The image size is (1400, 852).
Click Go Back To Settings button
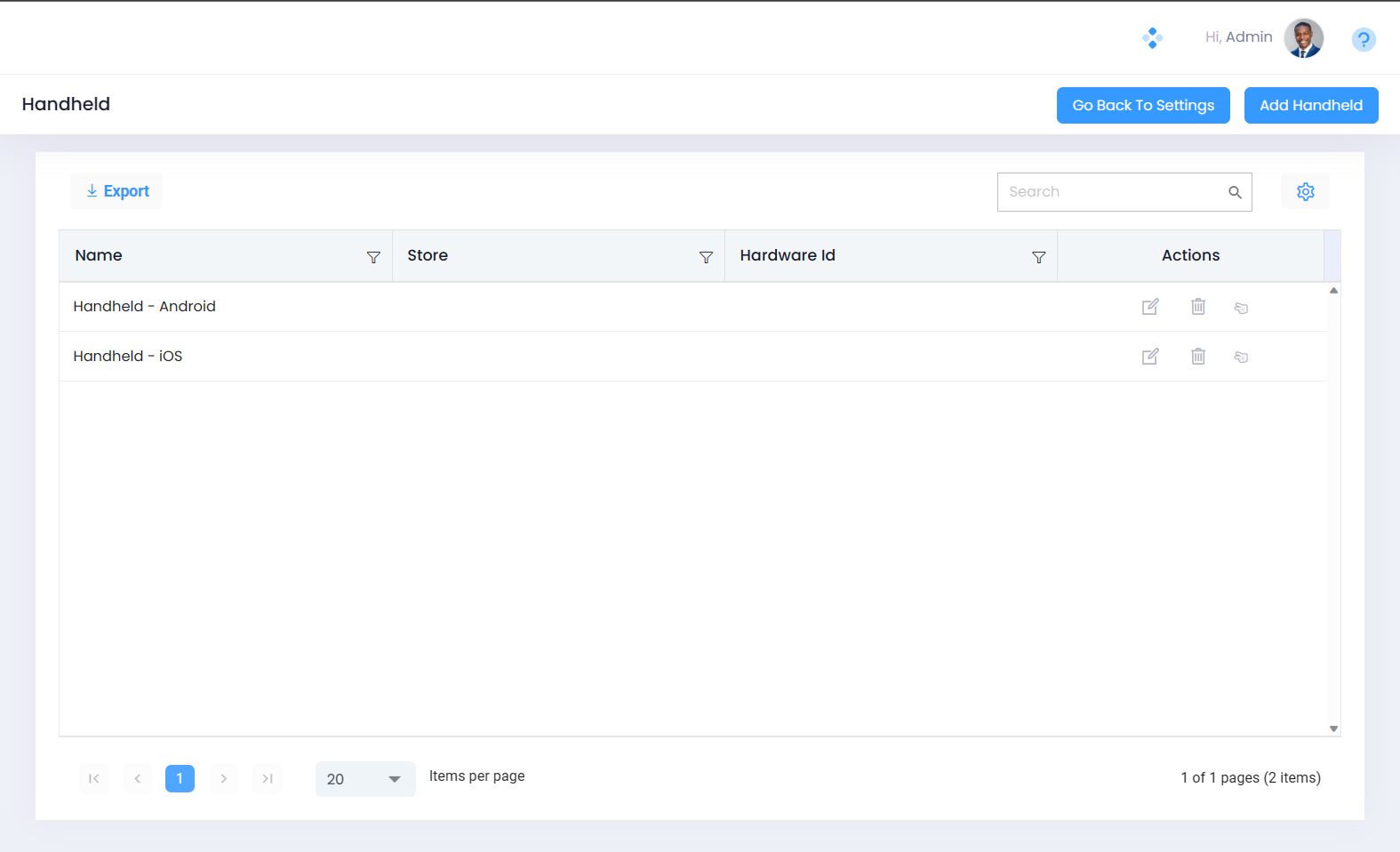coord(1142,106)
